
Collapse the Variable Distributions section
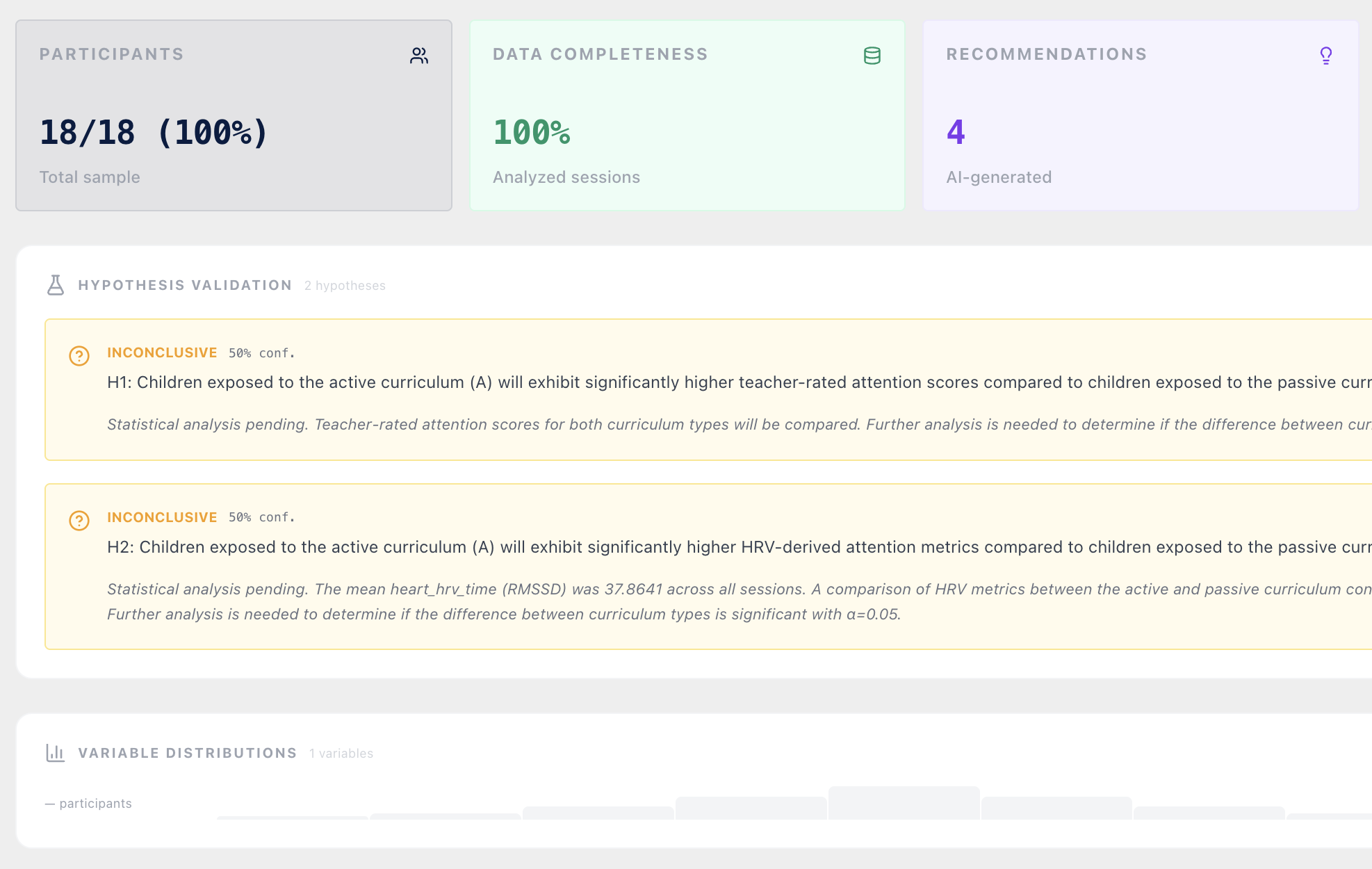click(x=187, y=752)
